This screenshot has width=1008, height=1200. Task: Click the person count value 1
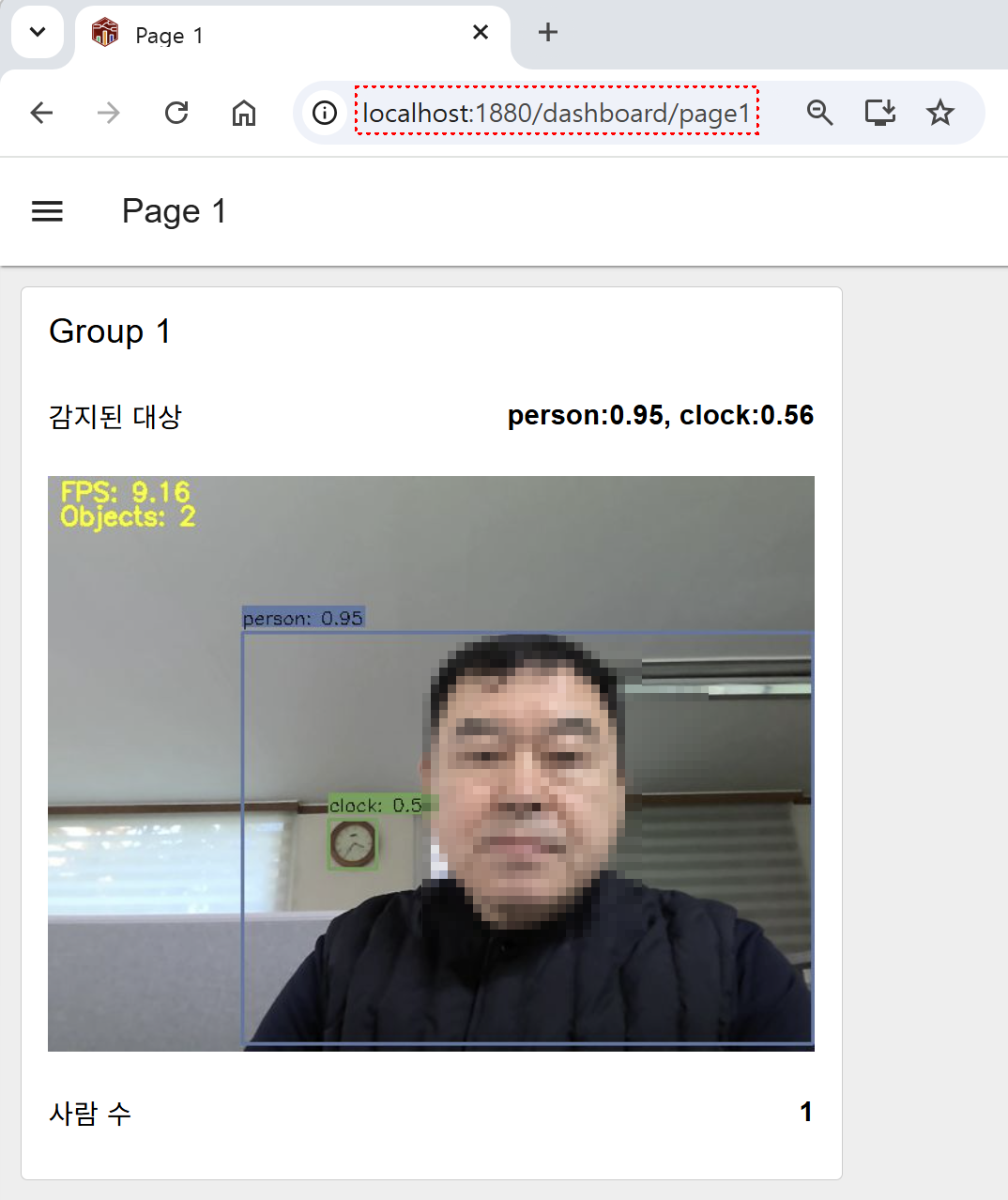805,1113
